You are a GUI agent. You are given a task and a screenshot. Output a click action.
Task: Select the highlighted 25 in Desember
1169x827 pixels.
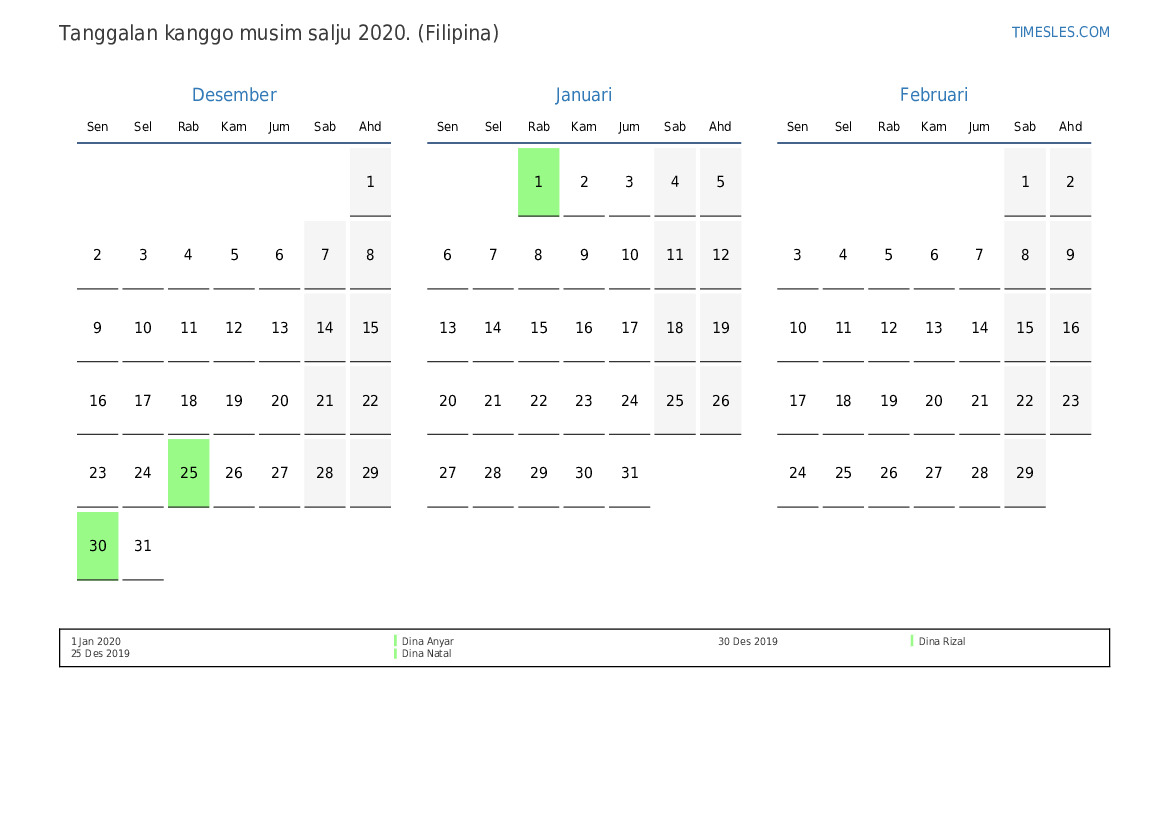click(x=189, y=473)
